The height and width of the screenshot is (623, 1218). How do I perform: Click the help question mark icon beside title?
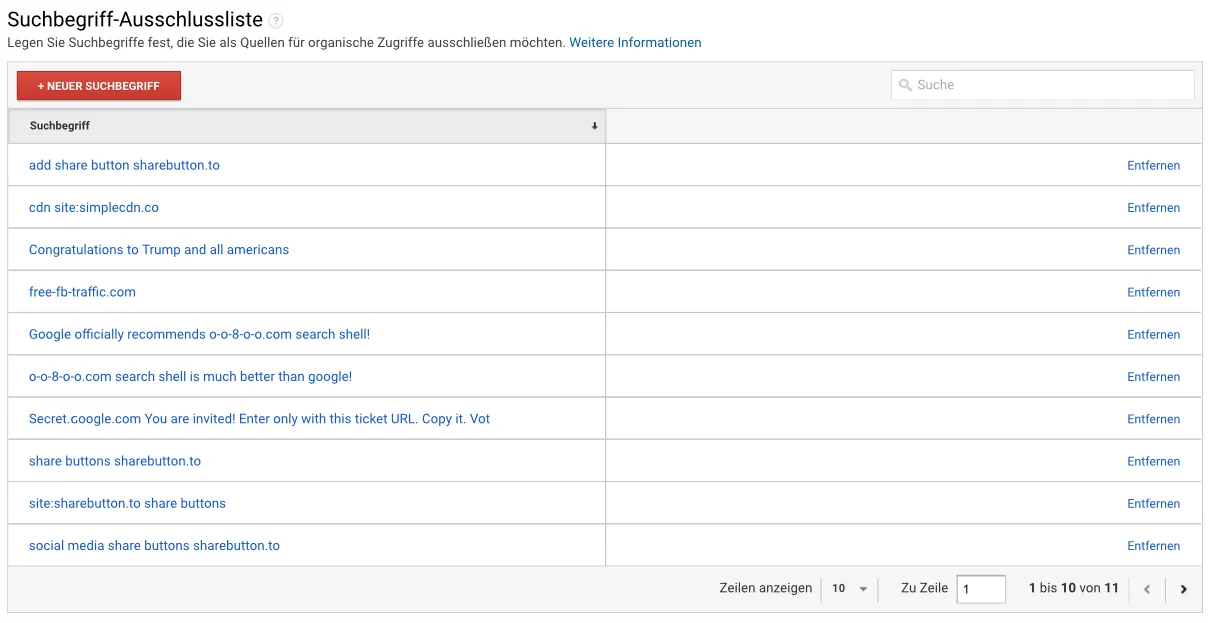click(x=276, y=21)
